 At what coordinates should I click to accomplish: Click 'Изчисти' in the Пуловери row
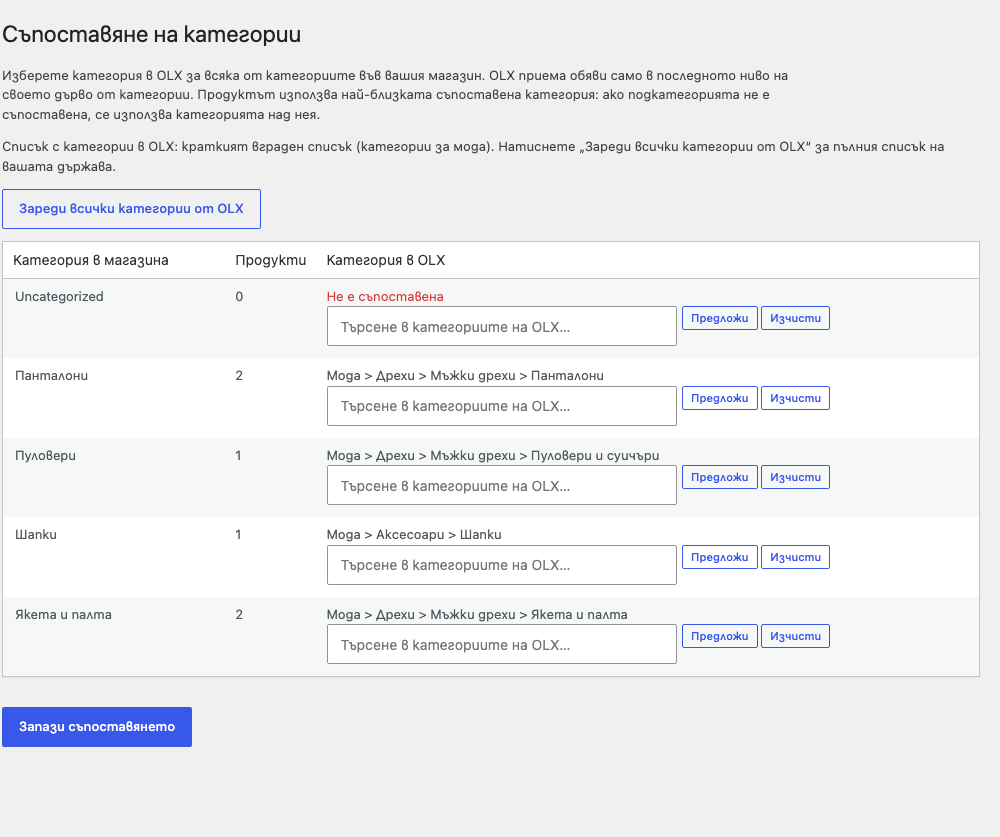click(795, 477)
